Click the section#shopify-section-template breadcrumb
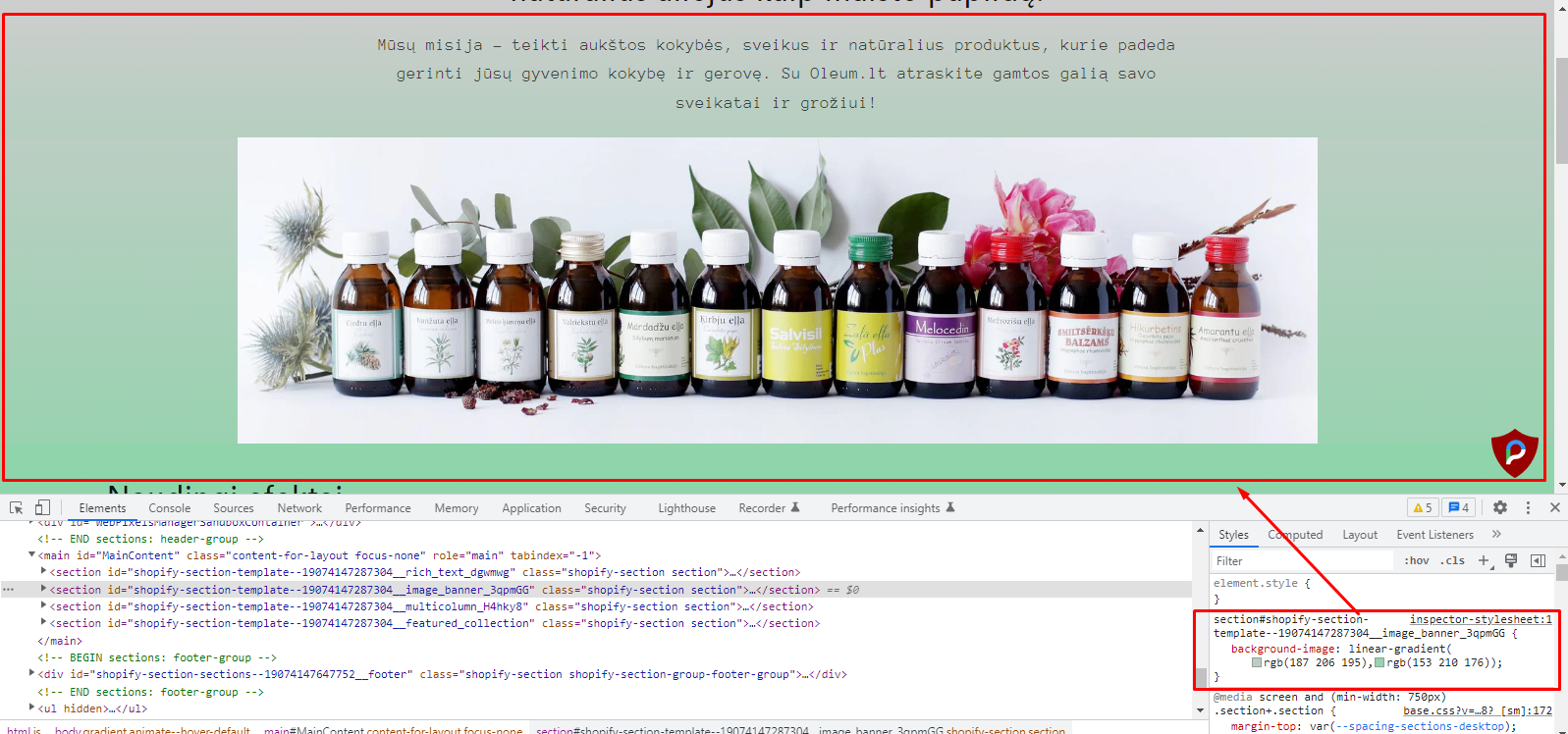The height and width of the screenshot is (734, 1568). [x=800, y=730]
